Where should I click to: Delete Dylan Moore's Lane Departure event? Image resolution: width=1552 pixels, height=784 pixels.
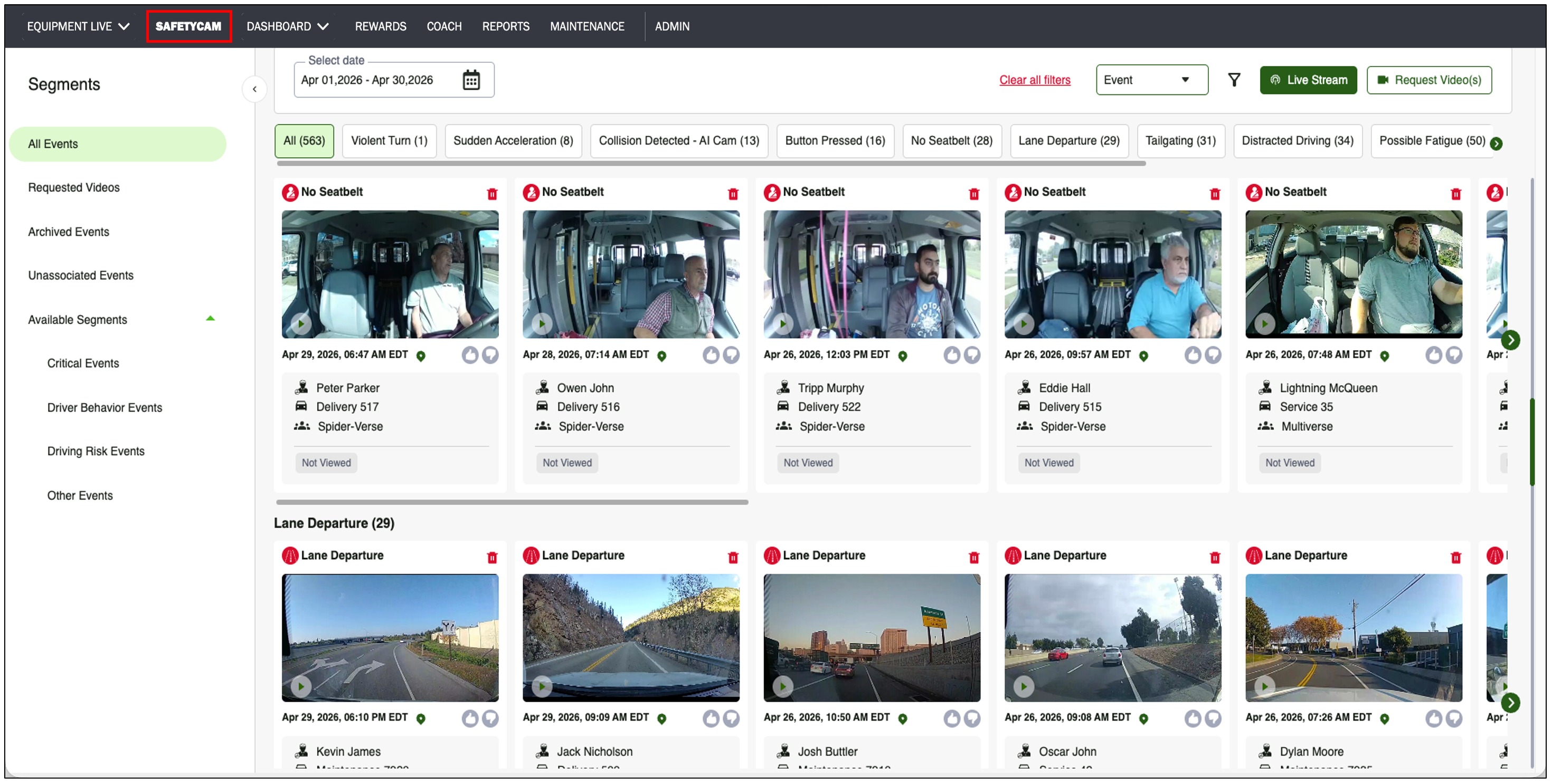[1456, 558]
